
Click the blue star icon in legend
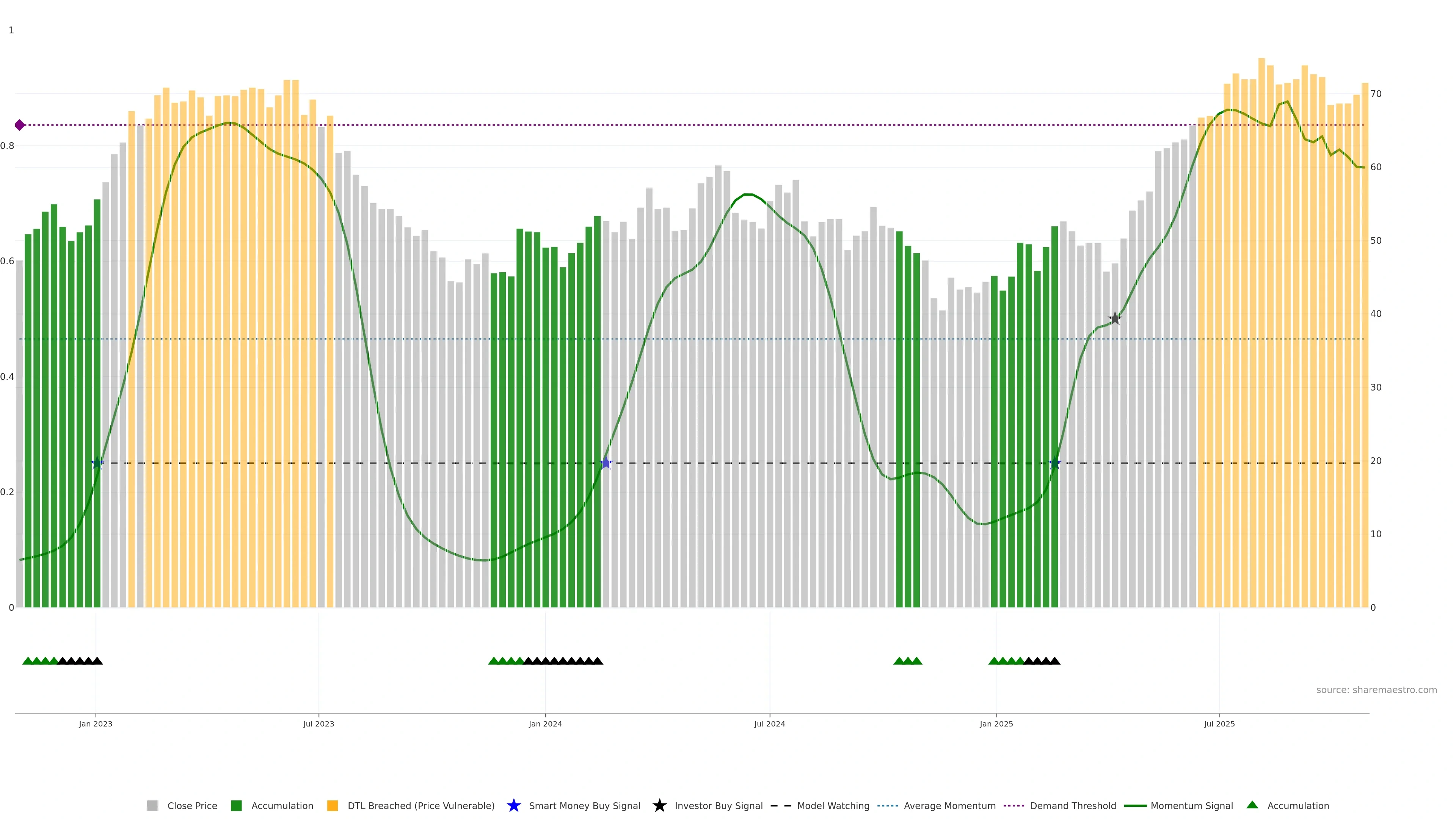tap(513, 805)
